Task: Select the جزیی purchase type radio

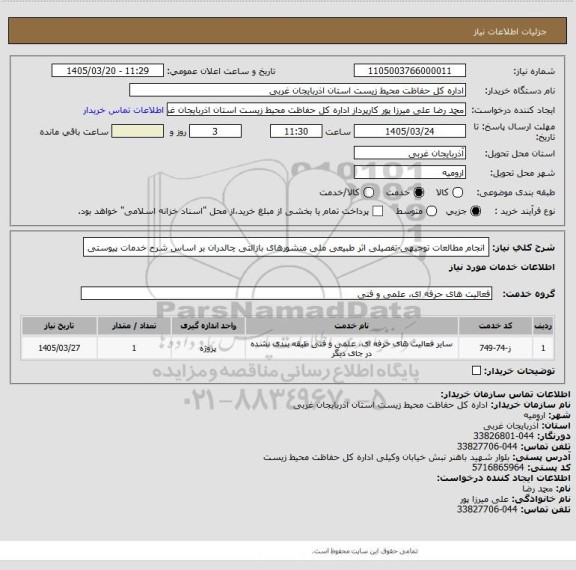Action: pyautogui.click(x=476, y=211)
